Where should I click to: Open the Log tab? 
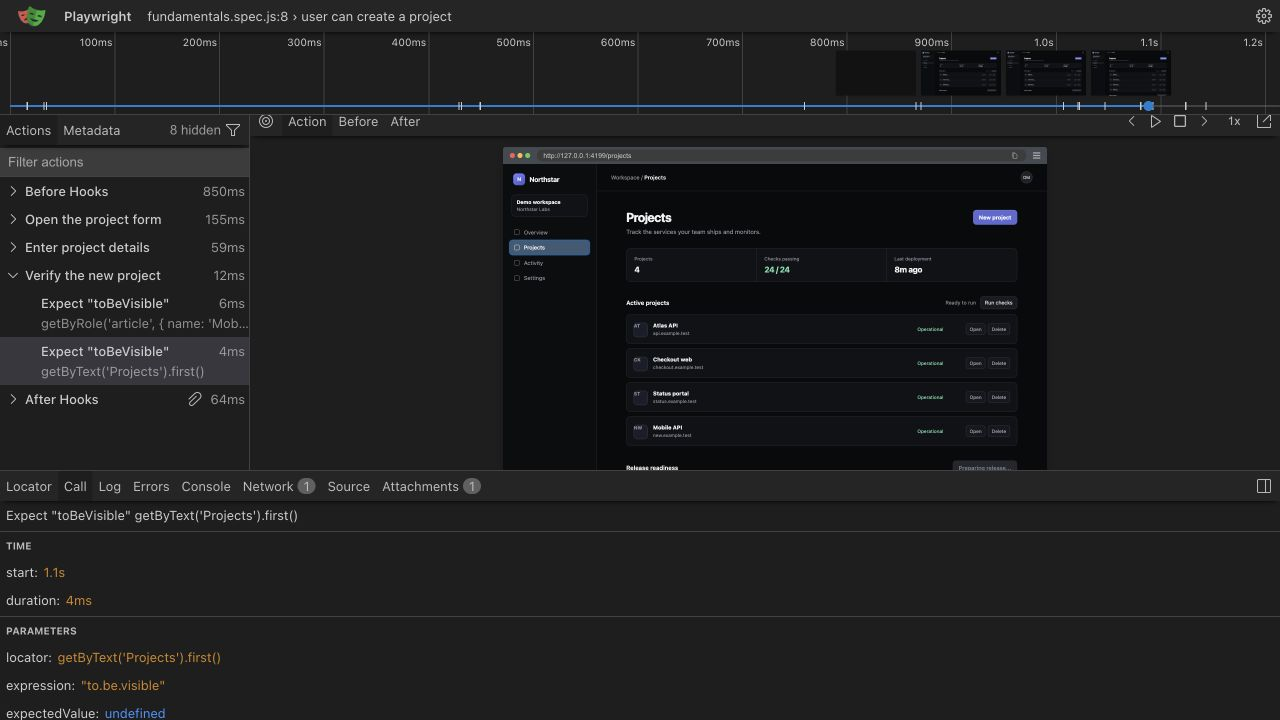[109, 486]
